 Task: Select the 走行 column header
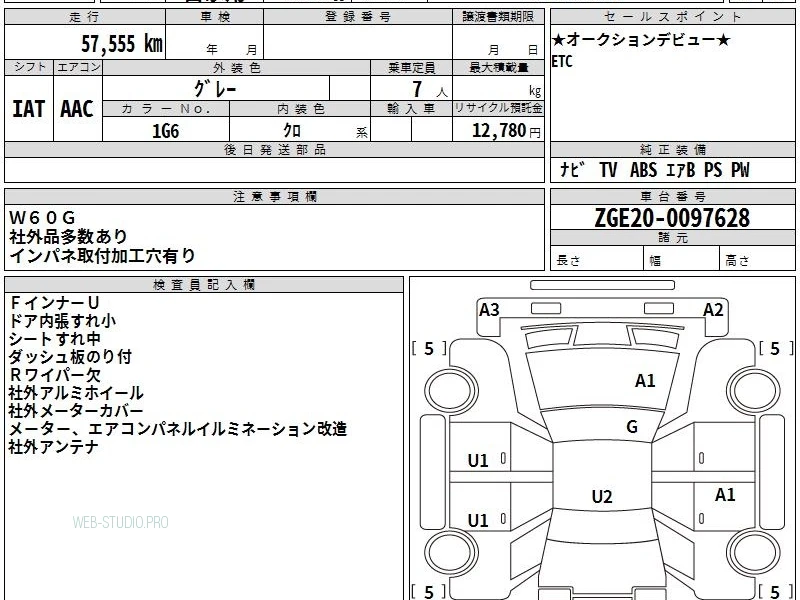pyautogui.click(x=85, y=17)
